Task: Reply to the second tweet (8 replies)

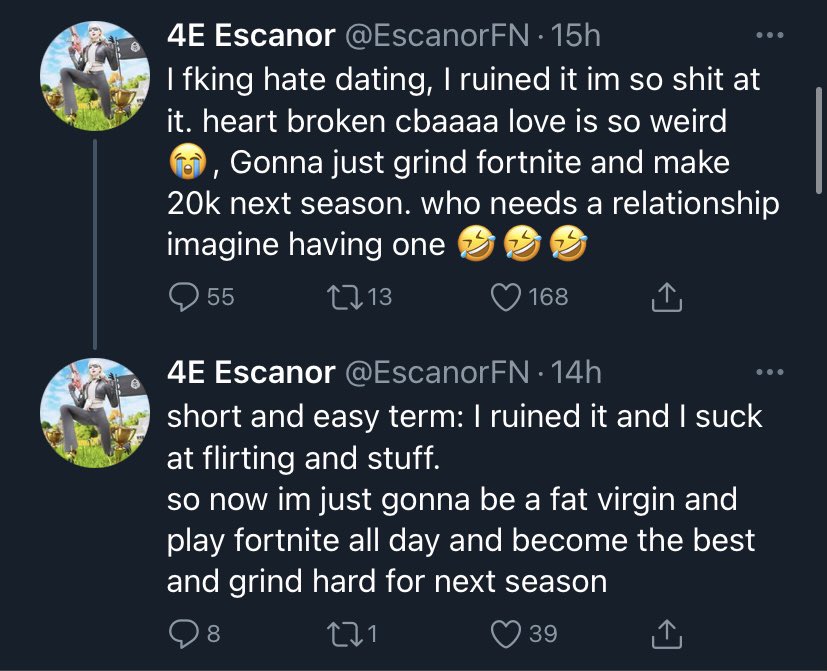Action: [x=182, y=632]
